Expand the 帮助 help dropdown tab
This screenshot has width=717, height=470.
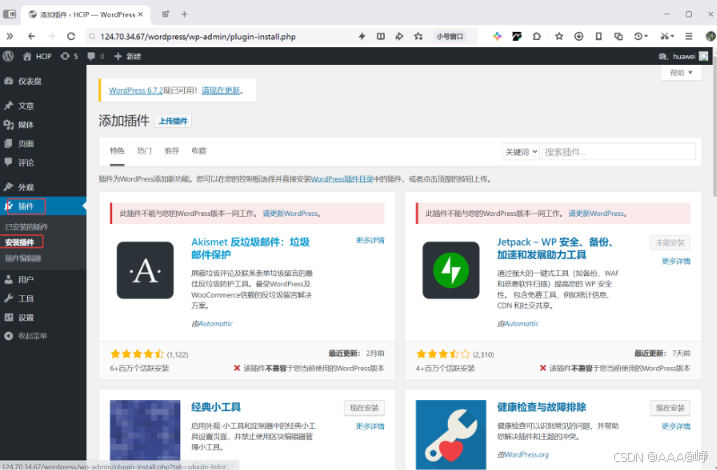click(x=681, y=73)
